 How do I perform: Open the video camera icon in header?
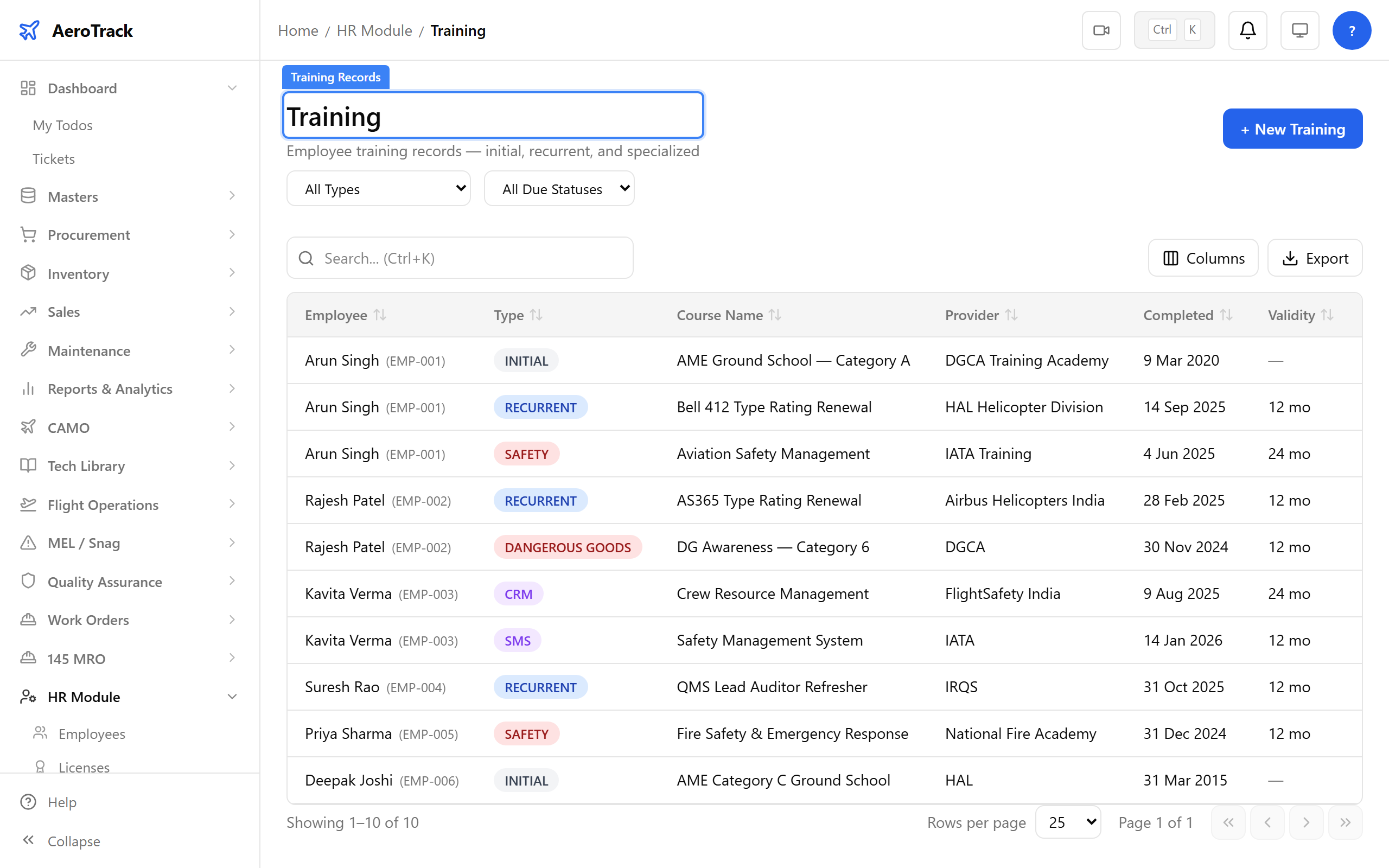click(1101, 30)
